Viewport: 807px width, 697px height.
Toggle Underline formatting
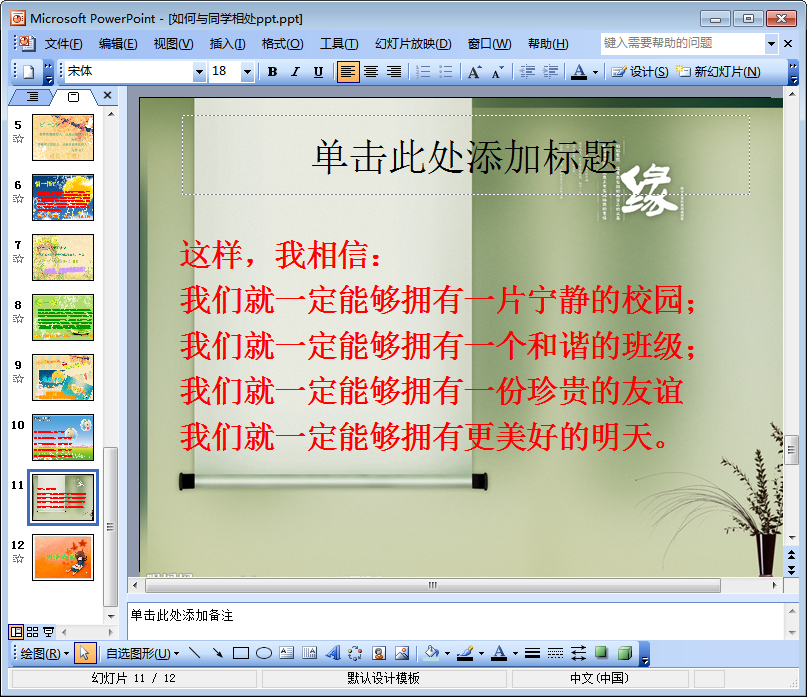click(x=319, y=72)
